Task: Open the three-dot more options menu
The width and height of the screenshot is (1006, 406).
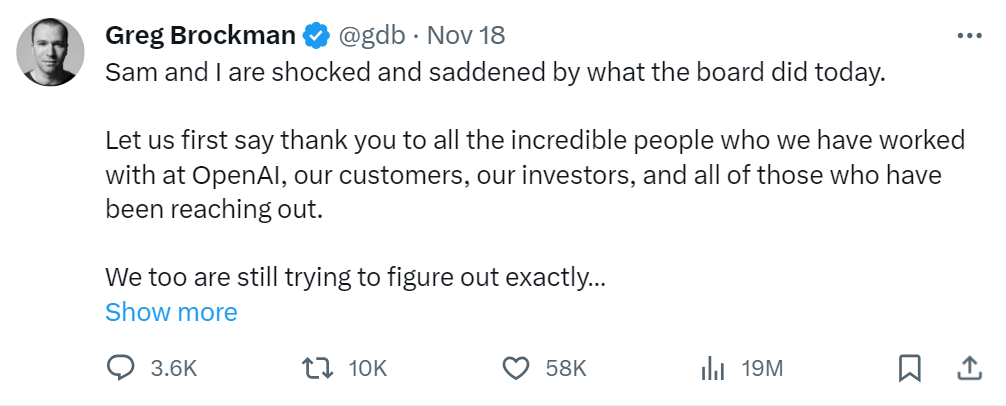Action: (x=969, y=35)
